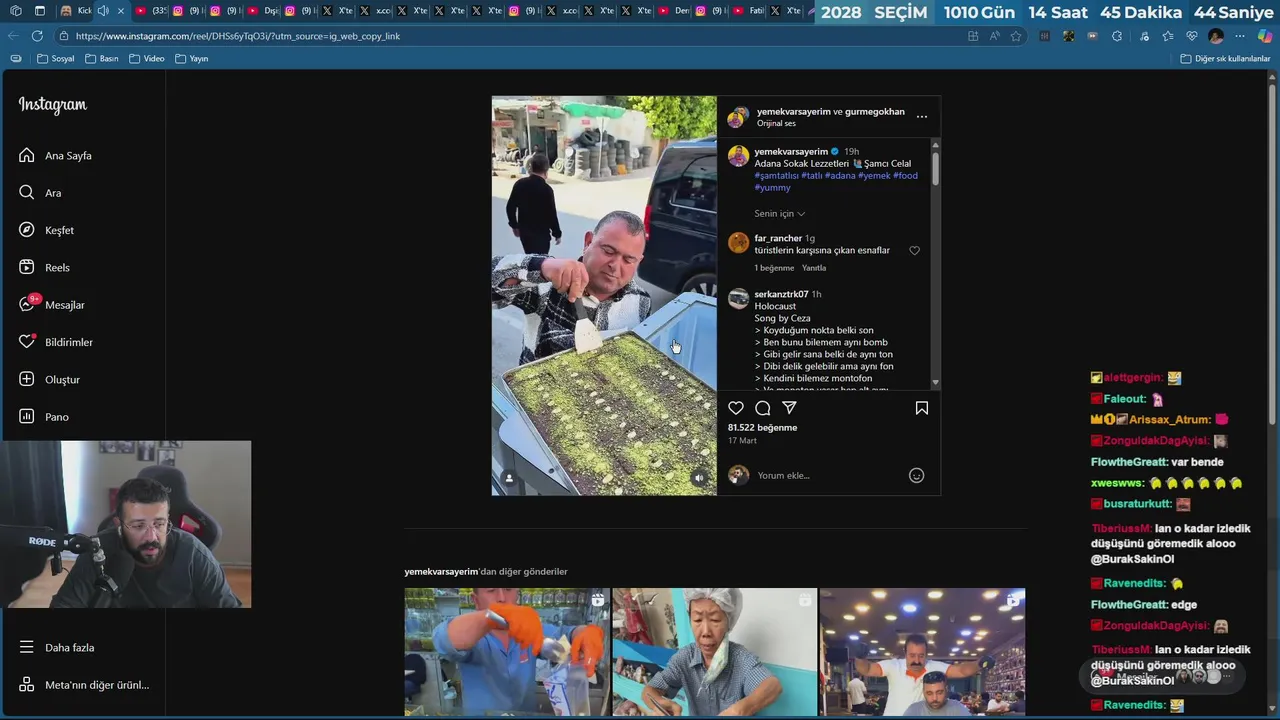Viewport: 1280px width, 720px height.
Task: Open Oluştur create menu
Action: 49,380
